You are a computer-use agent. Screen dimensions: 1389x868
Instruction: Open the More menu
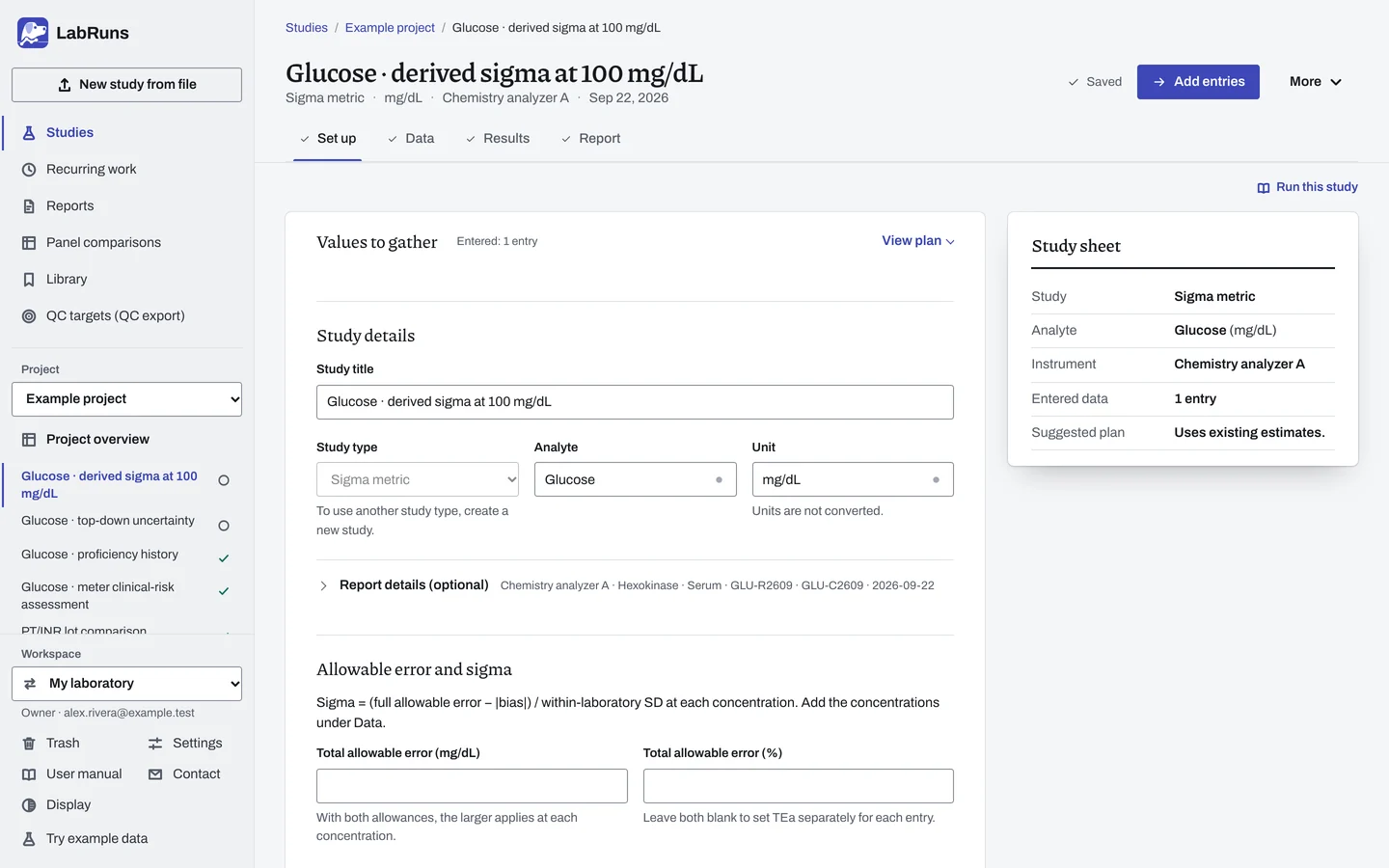tap(1316, 82)
